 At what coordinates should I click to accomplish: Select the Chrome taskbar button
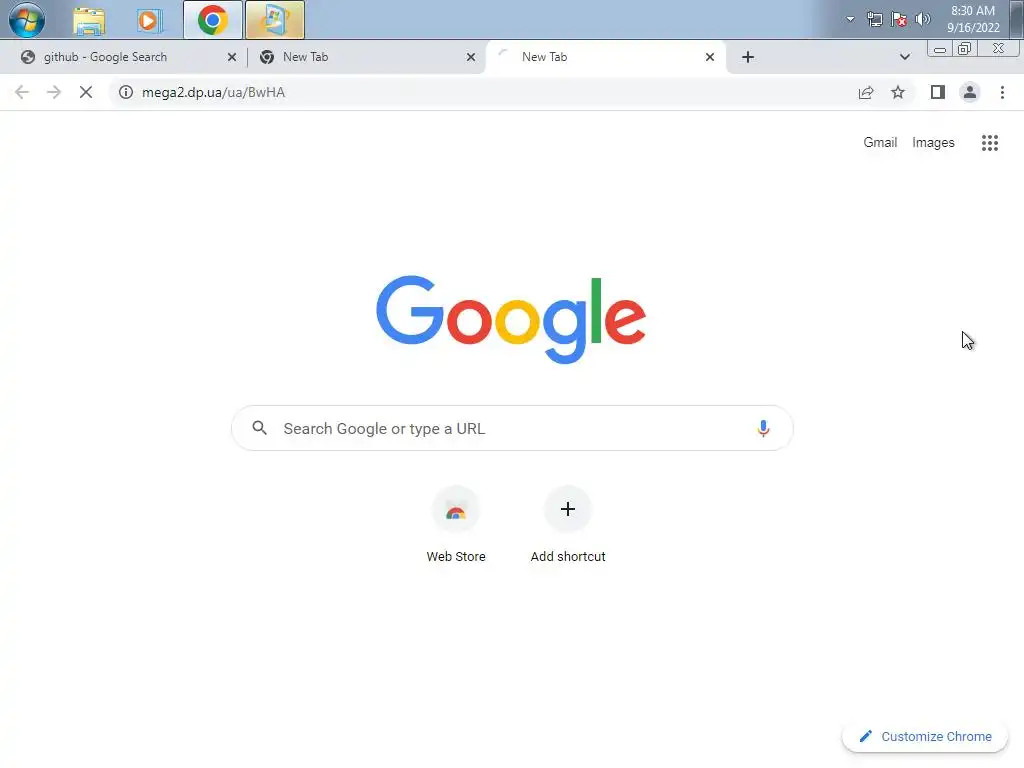[x=213, y=20]
